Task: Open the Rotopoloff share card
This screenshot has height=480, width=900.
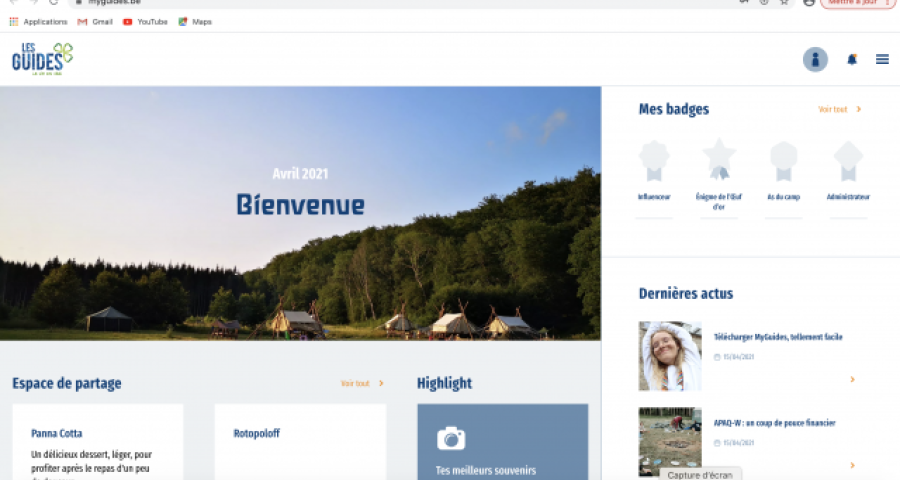Action: 300,442
